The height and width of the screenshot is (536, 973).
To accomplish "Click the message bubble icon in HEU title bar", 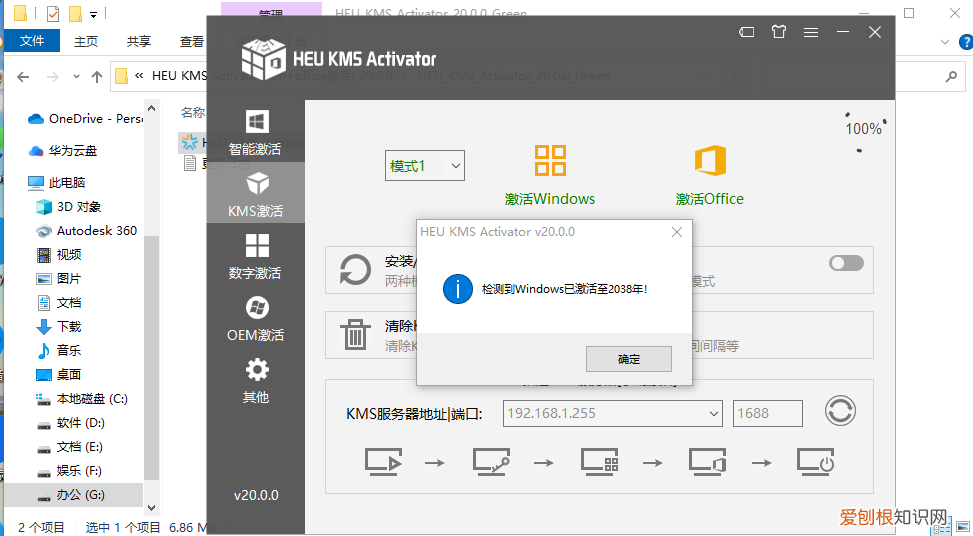I will [x=747, y=32].
